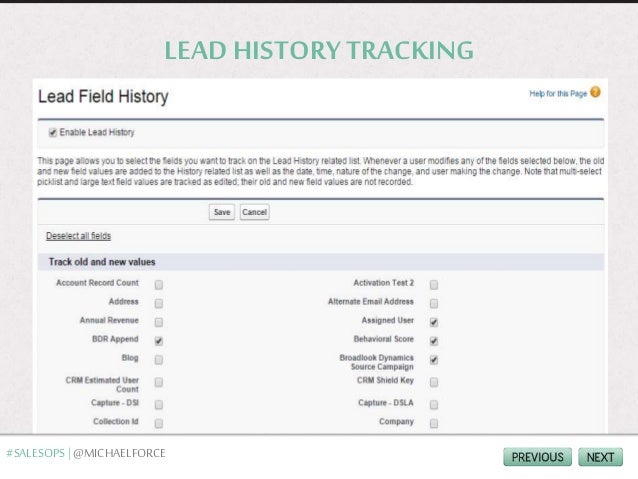Select the Blog field checkbox
This screenshot has width=638, height=479.
tap(159, 360)
